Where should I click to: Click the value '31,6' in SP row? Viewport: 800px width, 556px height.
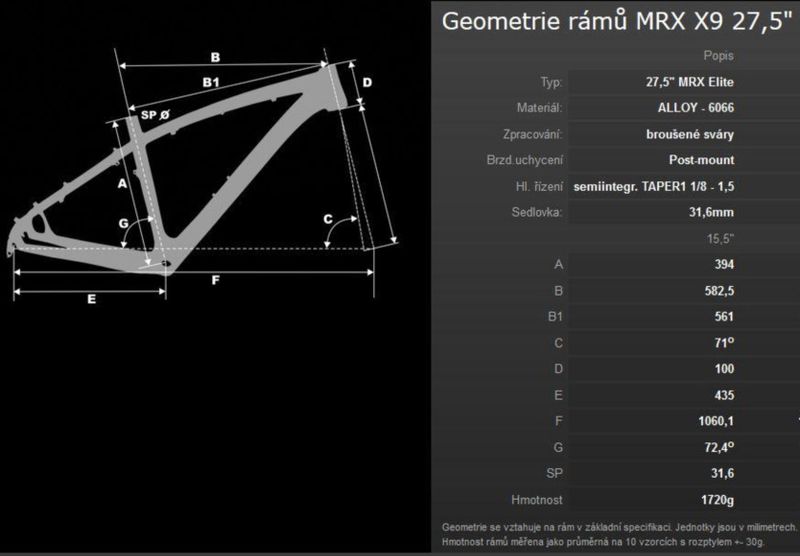click(722, 473)
